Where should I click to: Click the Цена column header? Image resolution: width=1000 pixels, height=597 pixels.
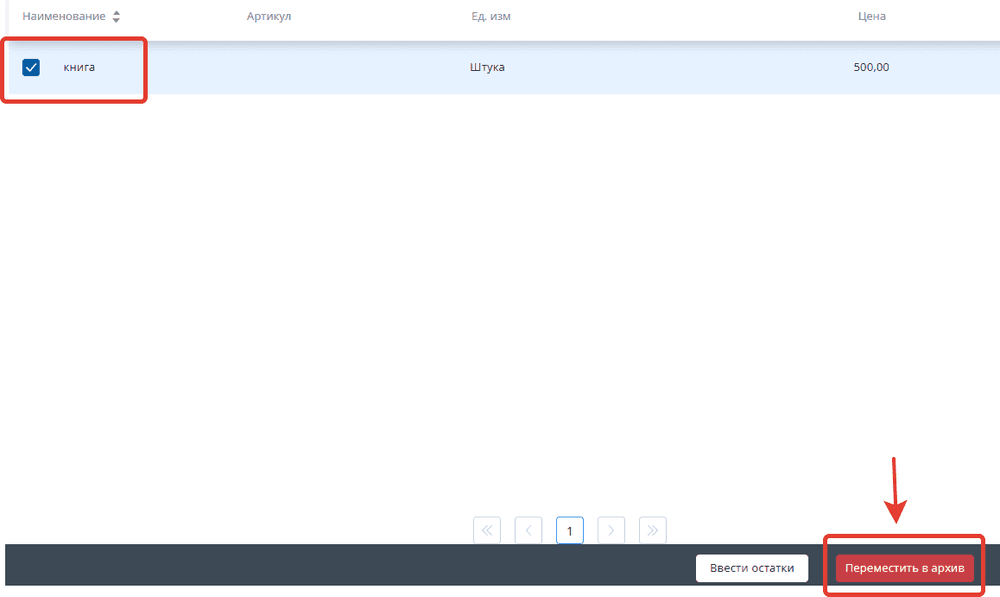point(871,17)
